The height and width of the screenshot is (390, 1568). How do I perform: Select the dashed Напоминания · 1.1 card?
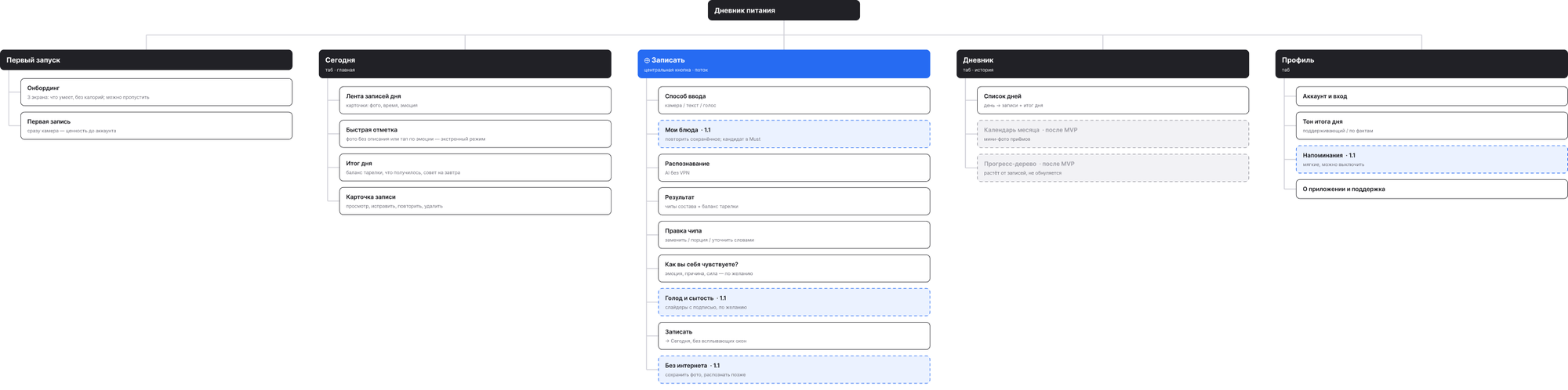[1432, 159]
